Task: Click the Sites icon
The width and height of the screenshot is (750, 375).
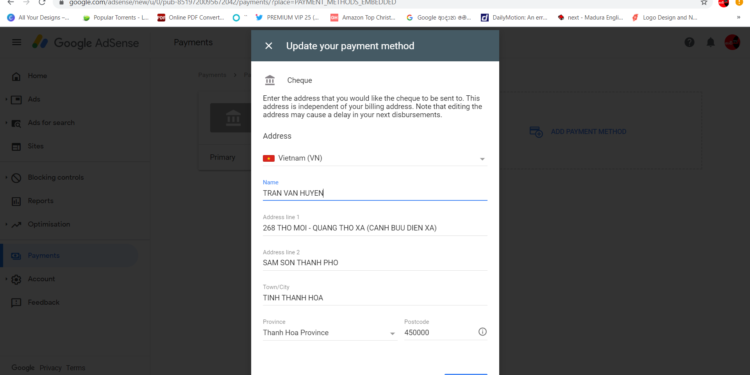Action: click(x=16, y=147)
